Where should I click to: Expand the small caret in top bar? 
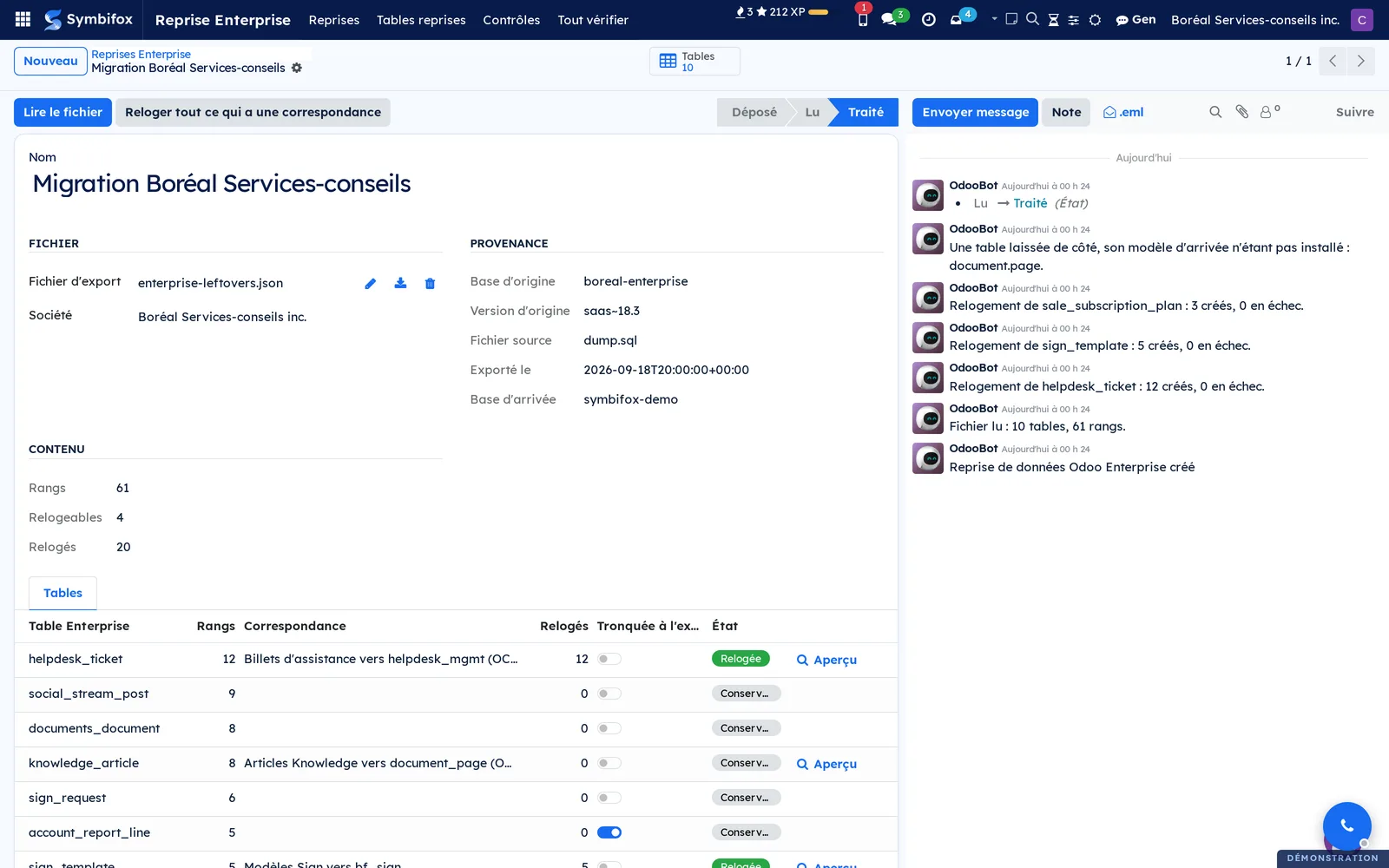pyautogui.click(x=994, y=18)
